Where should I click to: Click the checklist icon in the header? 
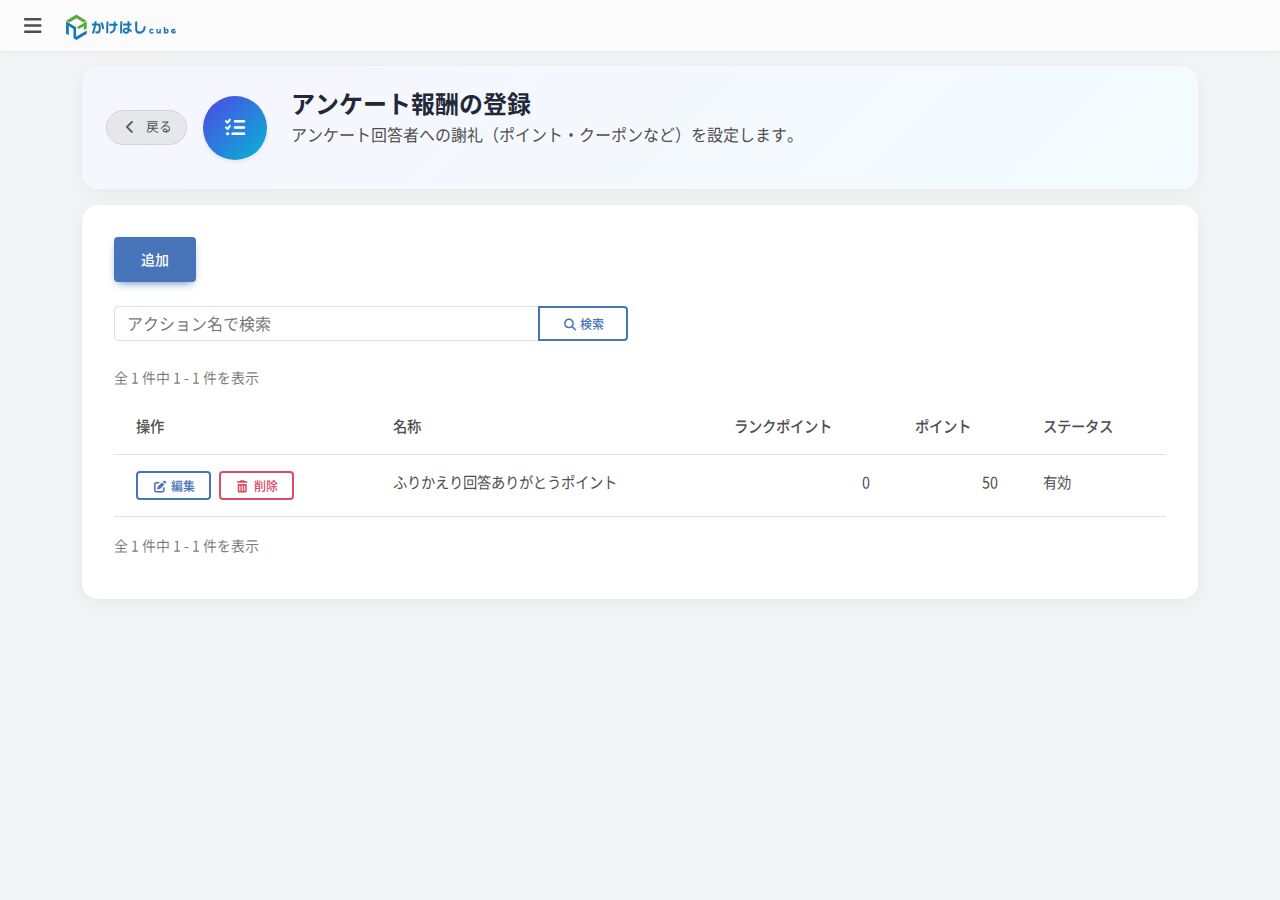click(x=235, y=128)
